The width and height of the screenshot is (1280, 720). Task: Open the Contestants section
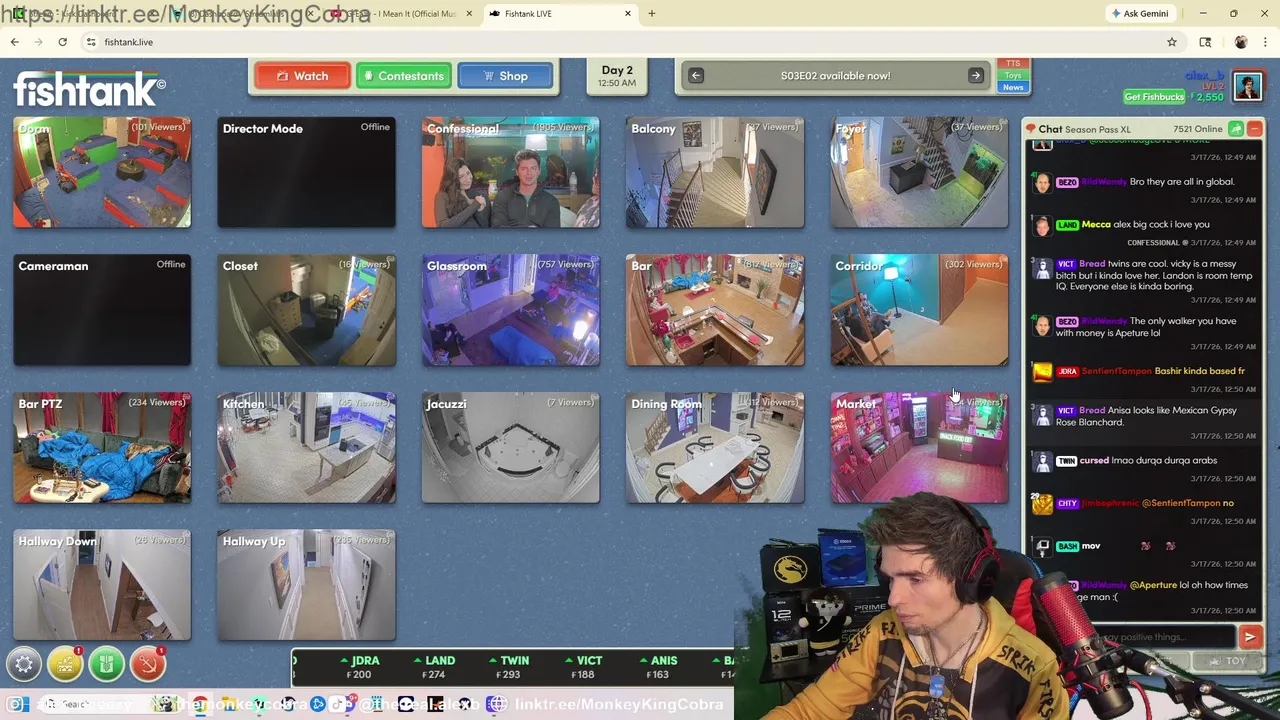click(403, 76)
